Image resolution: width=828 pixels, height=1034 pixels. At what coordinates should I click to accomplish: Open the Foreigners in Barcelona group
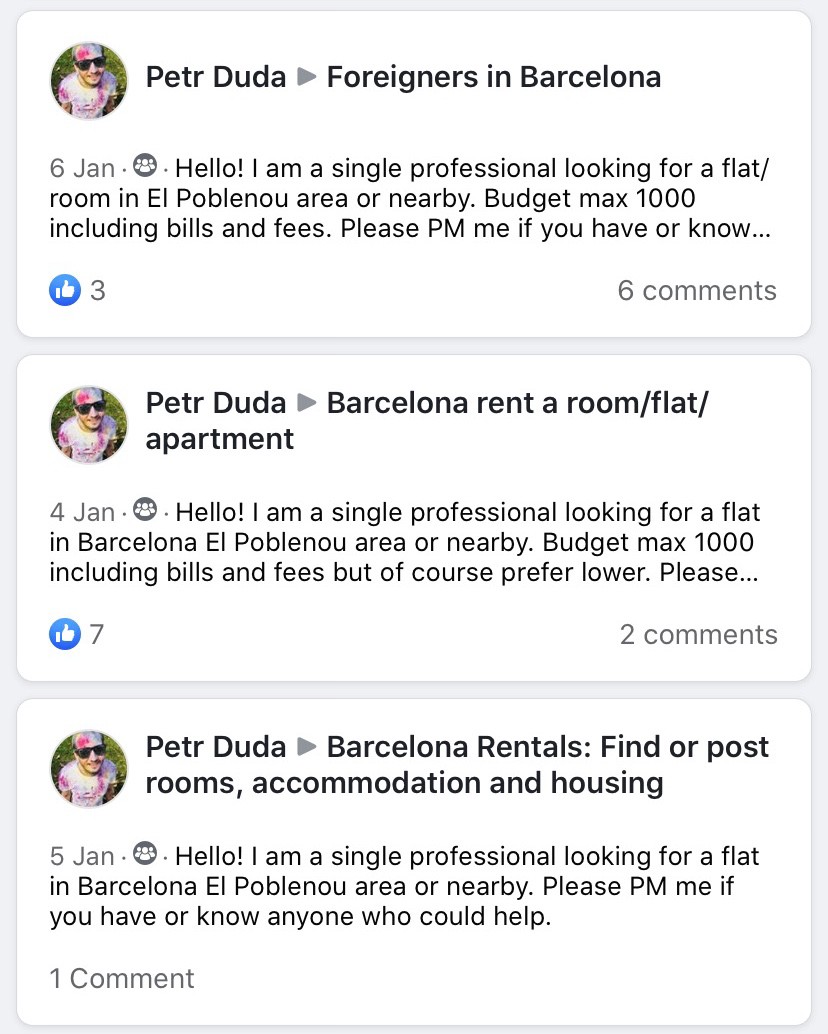click(x=494, y=77)
